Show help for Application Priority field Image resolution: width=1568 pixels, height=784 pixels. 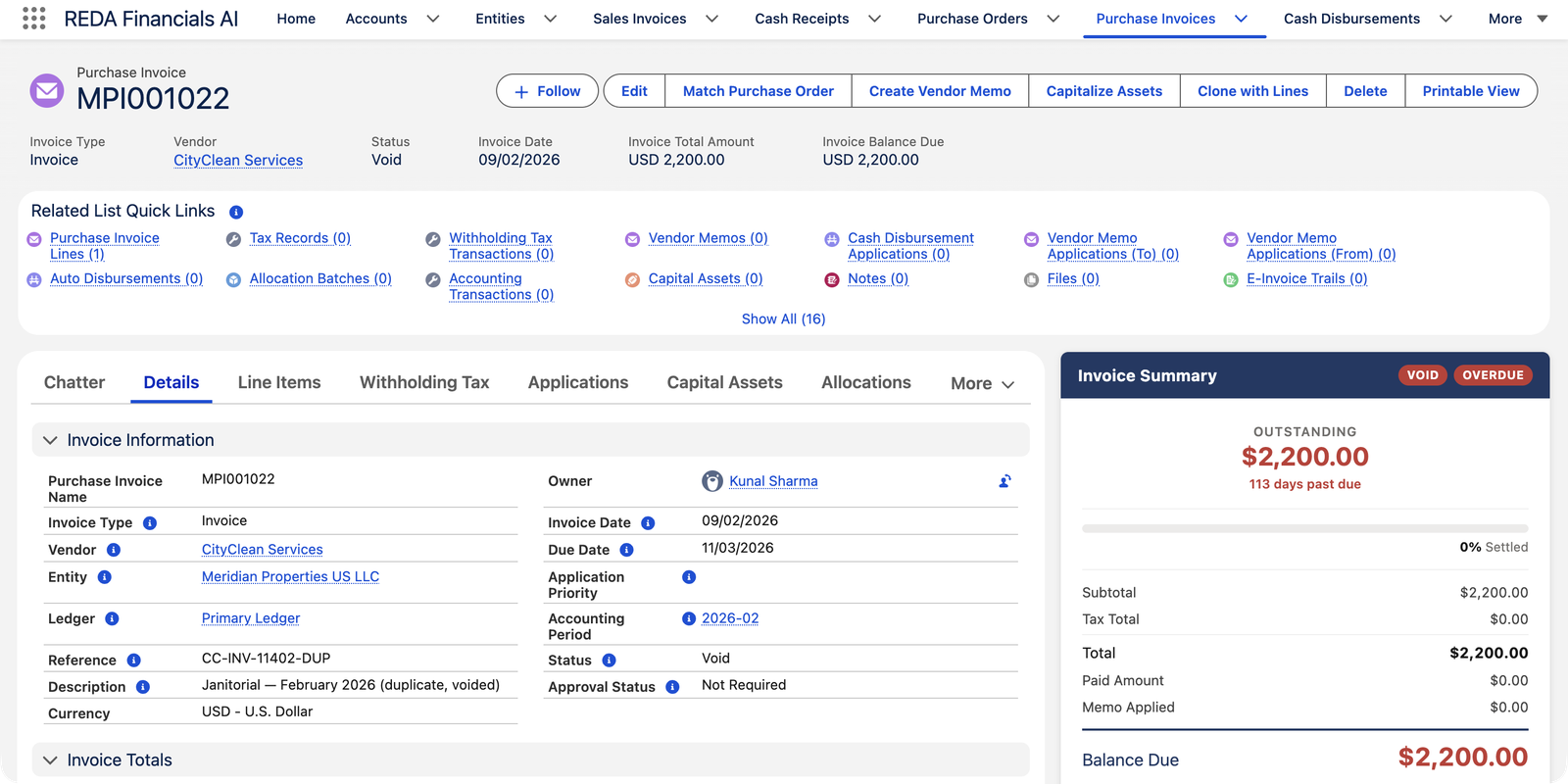click(689, 577)
